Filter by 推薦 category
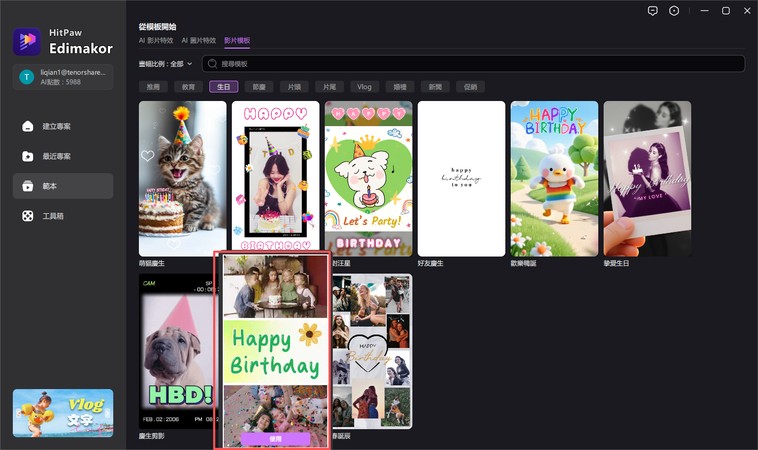The width and height of the screenshot is (758, 450). click(x=153, y=87)
